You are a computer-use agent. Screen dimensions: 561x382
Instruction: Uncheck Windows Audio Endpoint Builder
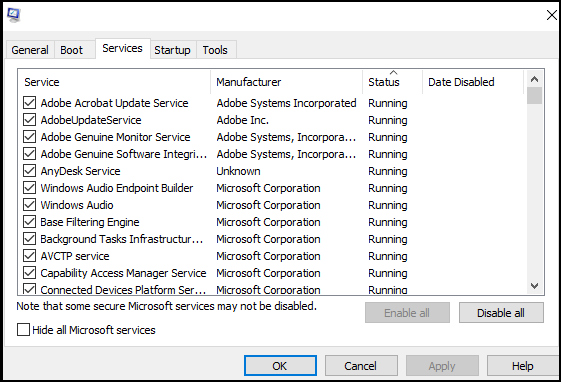click(x=29, y=188)
